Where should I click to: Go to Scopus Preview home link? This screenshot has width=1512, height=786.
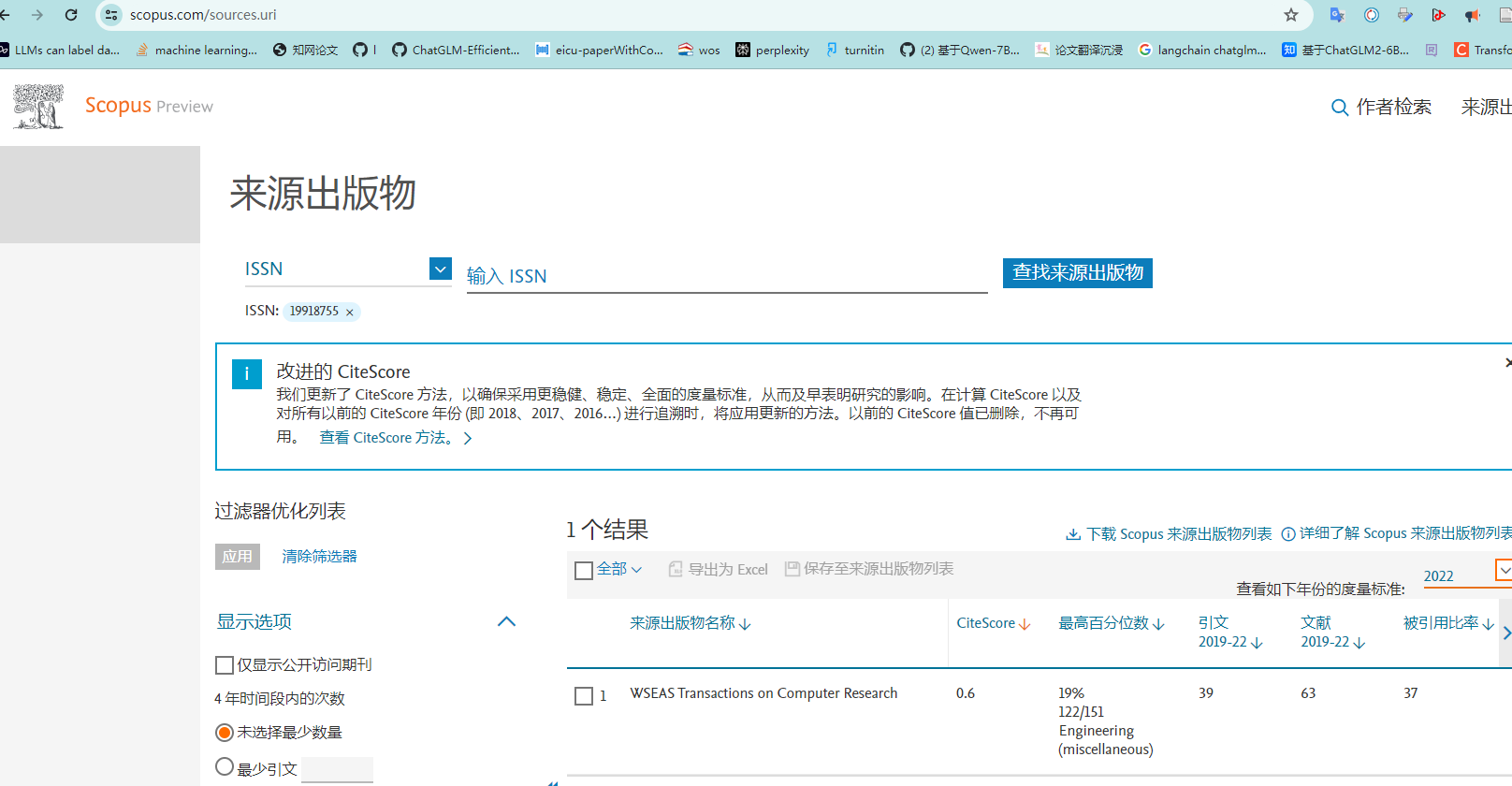click(149, 106)
